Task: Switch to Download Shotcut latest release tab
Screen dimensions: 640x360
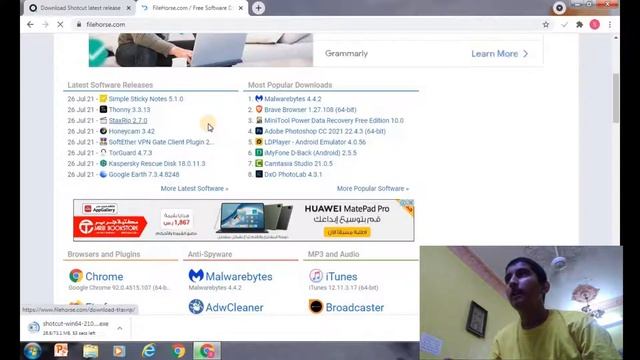Action: click(x=80, y=8)
